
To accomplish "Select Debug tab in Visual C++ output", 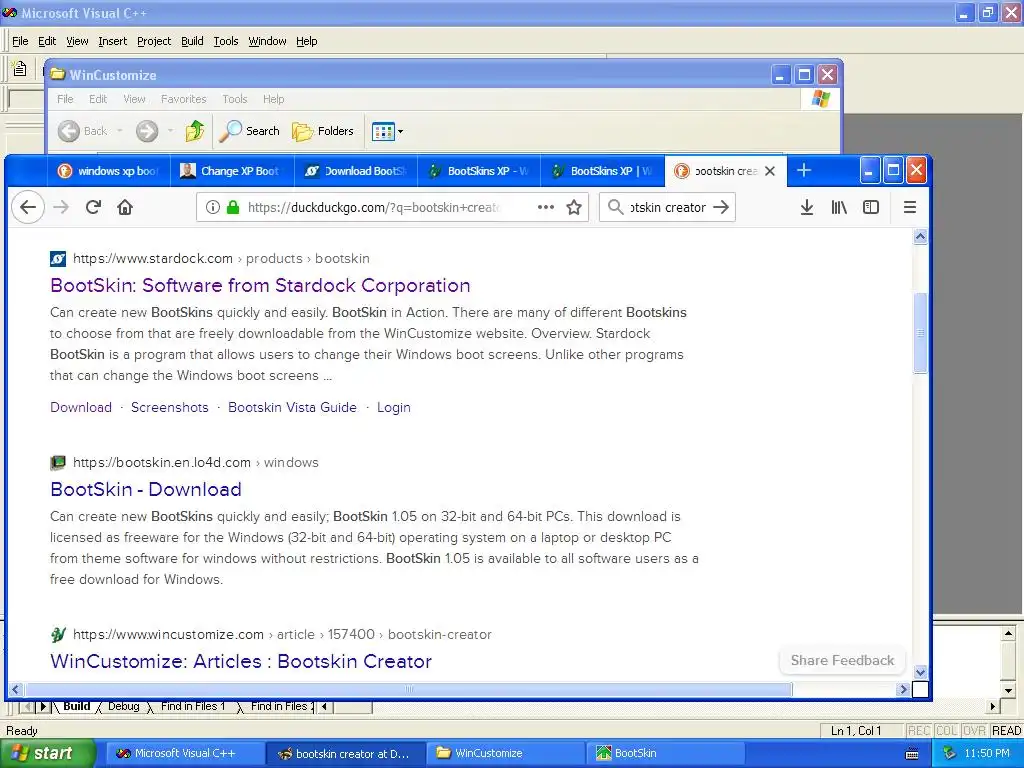I will 123,707.
